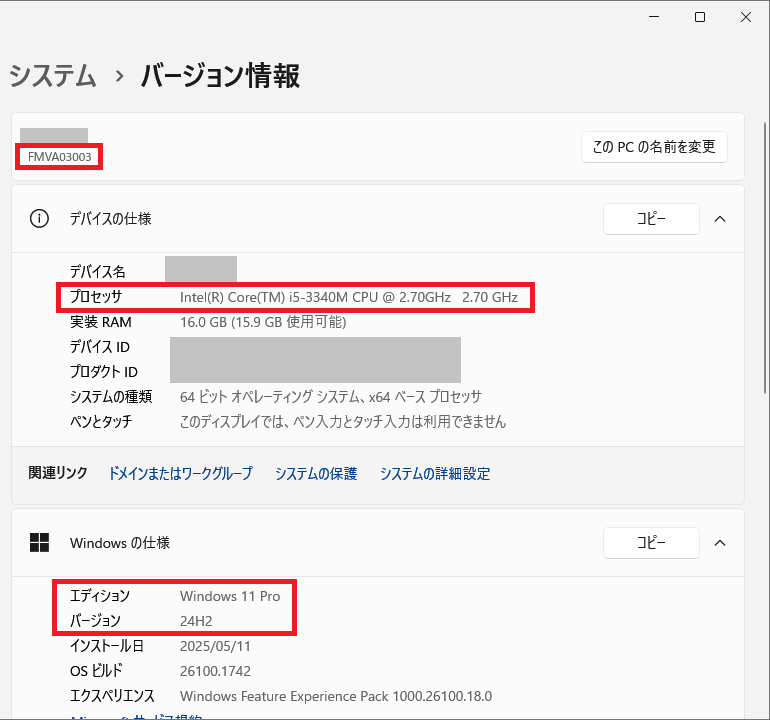
Task: Copy device specifications with コピー button
Action: pyautogui.click(x=651, y=219)
